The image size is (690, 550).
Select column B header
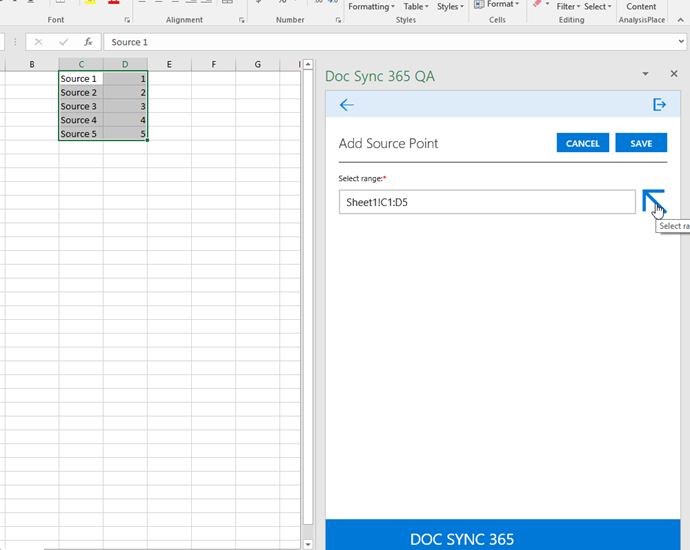point(32,64)
